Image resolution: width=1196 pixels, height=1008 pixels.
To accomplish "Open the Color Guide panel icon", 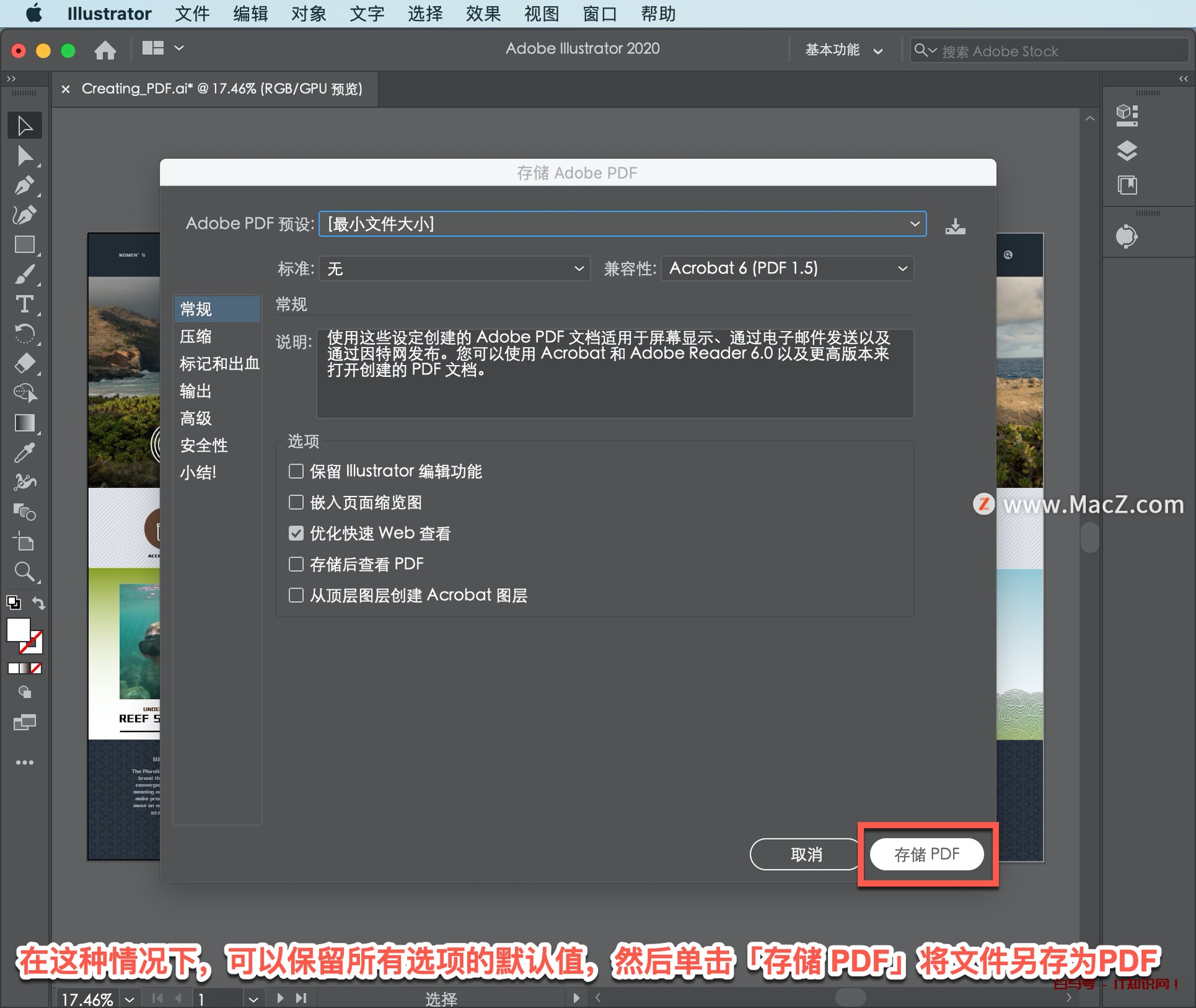I will click(1127, 237).
